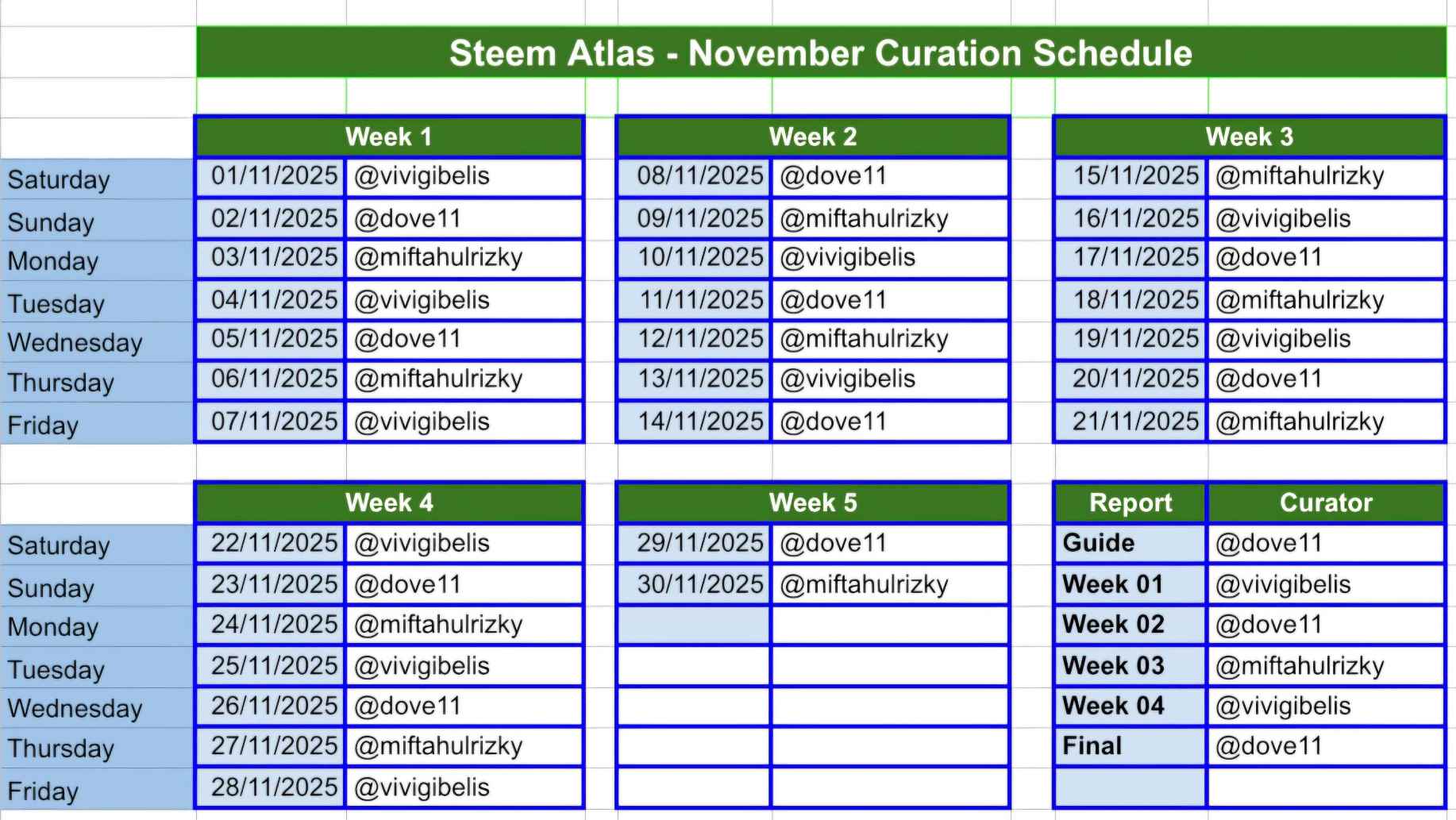Select curator @vivigibelis for Week 04 report
This screenshot has width=1456, height=820.
pyautogui.click(x=1323, y=706)
